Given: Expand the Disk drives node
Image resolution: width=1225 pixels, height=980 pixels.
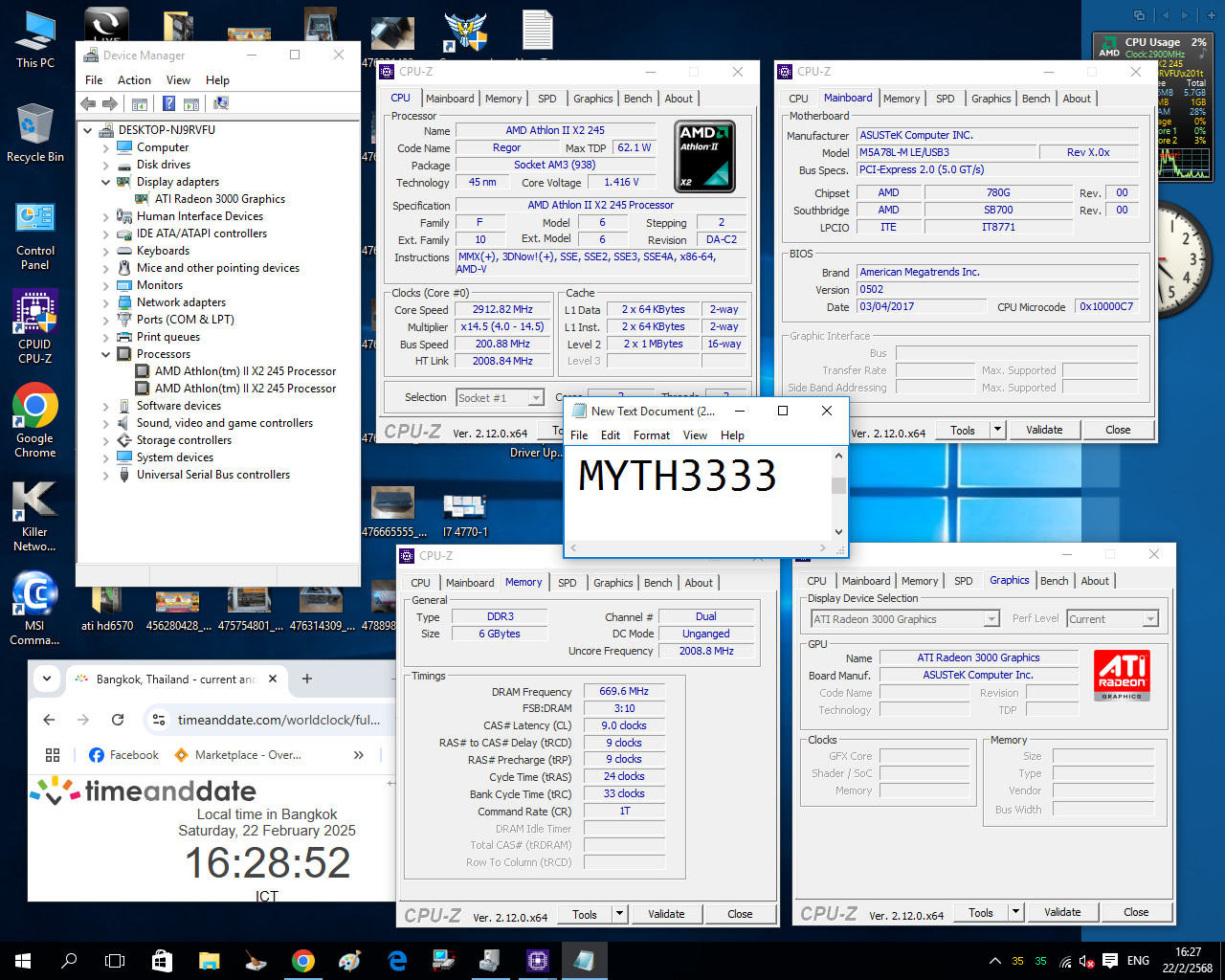Looking at the screenshot, I should [105, 165].
